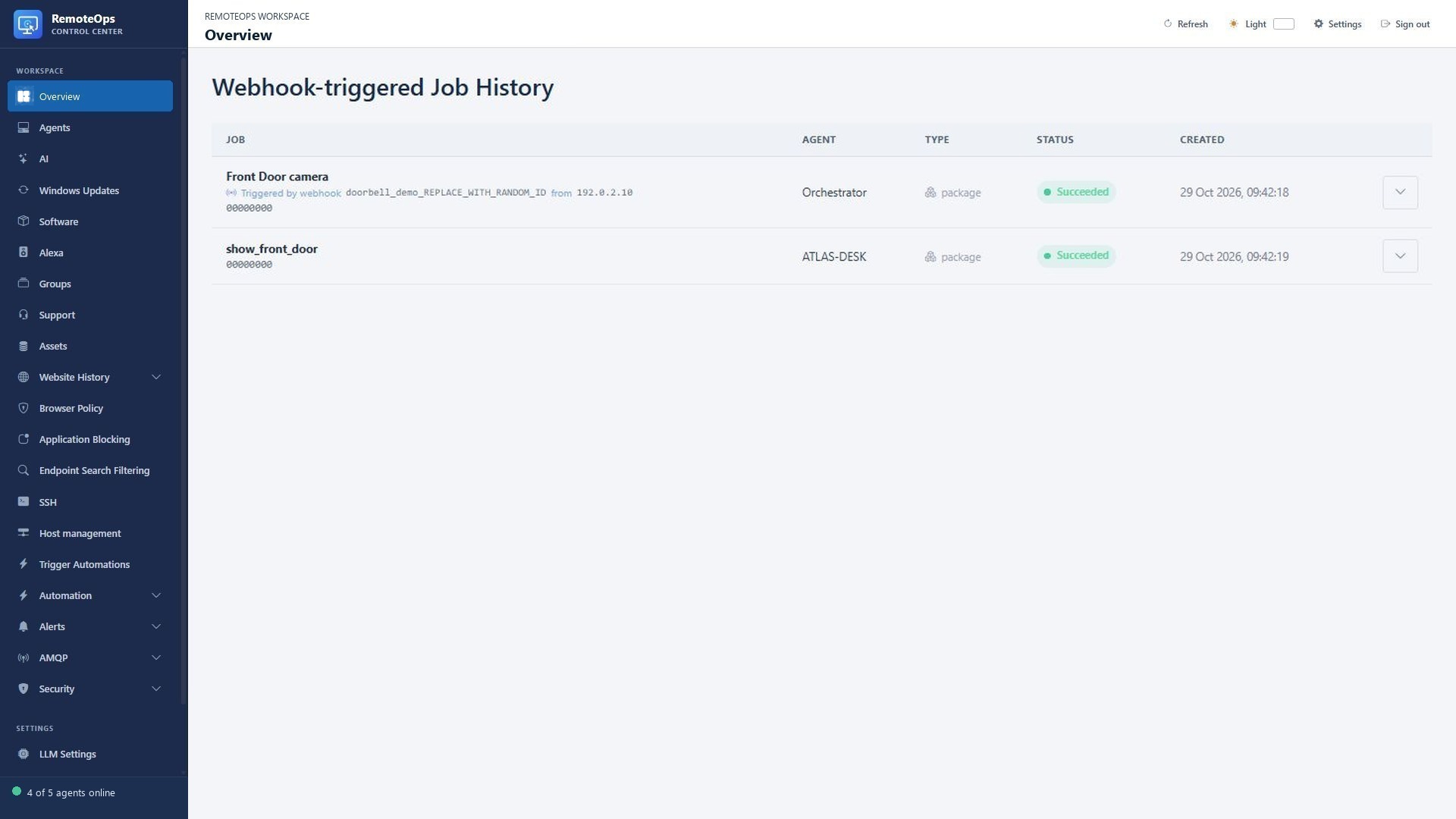Expand the Automation submenu
The height and width of the screenshot is (819, 1456).
click(156, 595)
